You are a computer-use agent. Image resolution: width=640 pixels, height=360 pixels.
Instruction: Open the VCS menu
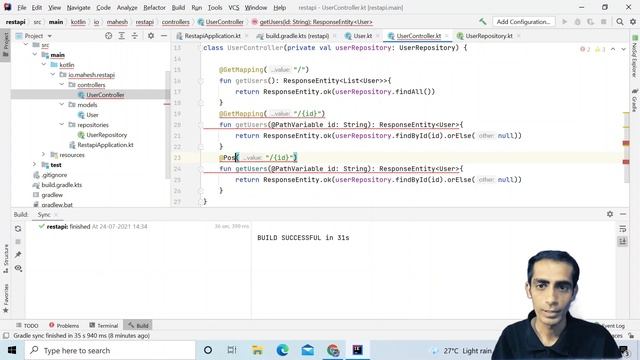click(233, 7)
